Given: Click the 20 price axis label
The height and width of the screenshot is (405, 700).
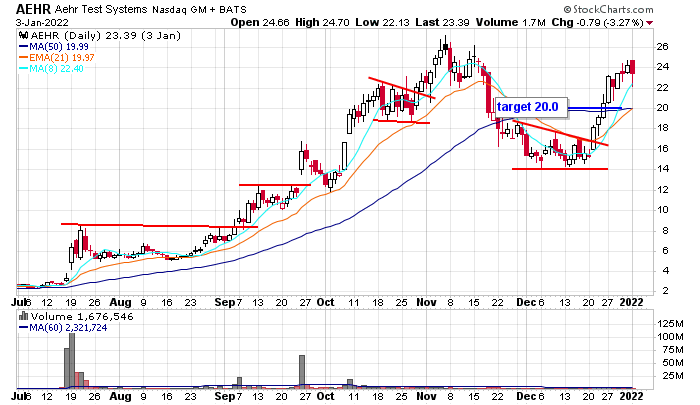Looking at the screenshot, I should click(662, 108).
